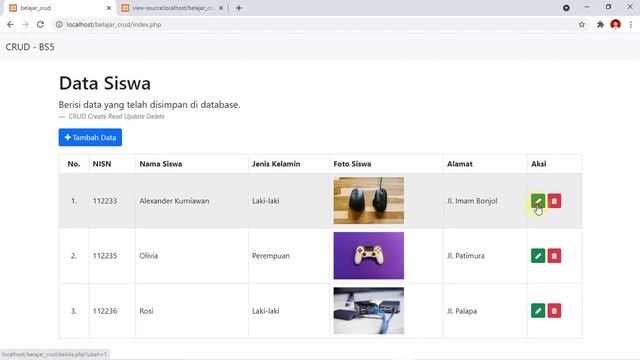Viewport: 640px width, 360px height.
Task: Click Olivia's game controller photo
Action: (369, 256)
